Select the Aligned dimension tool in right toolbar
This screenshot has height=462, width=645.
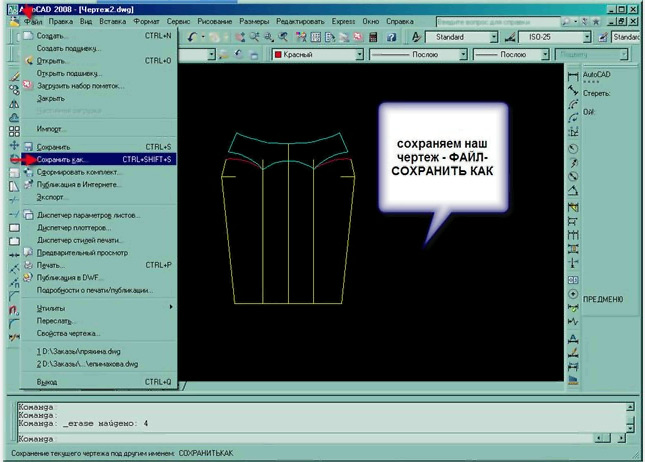[573, 88]
